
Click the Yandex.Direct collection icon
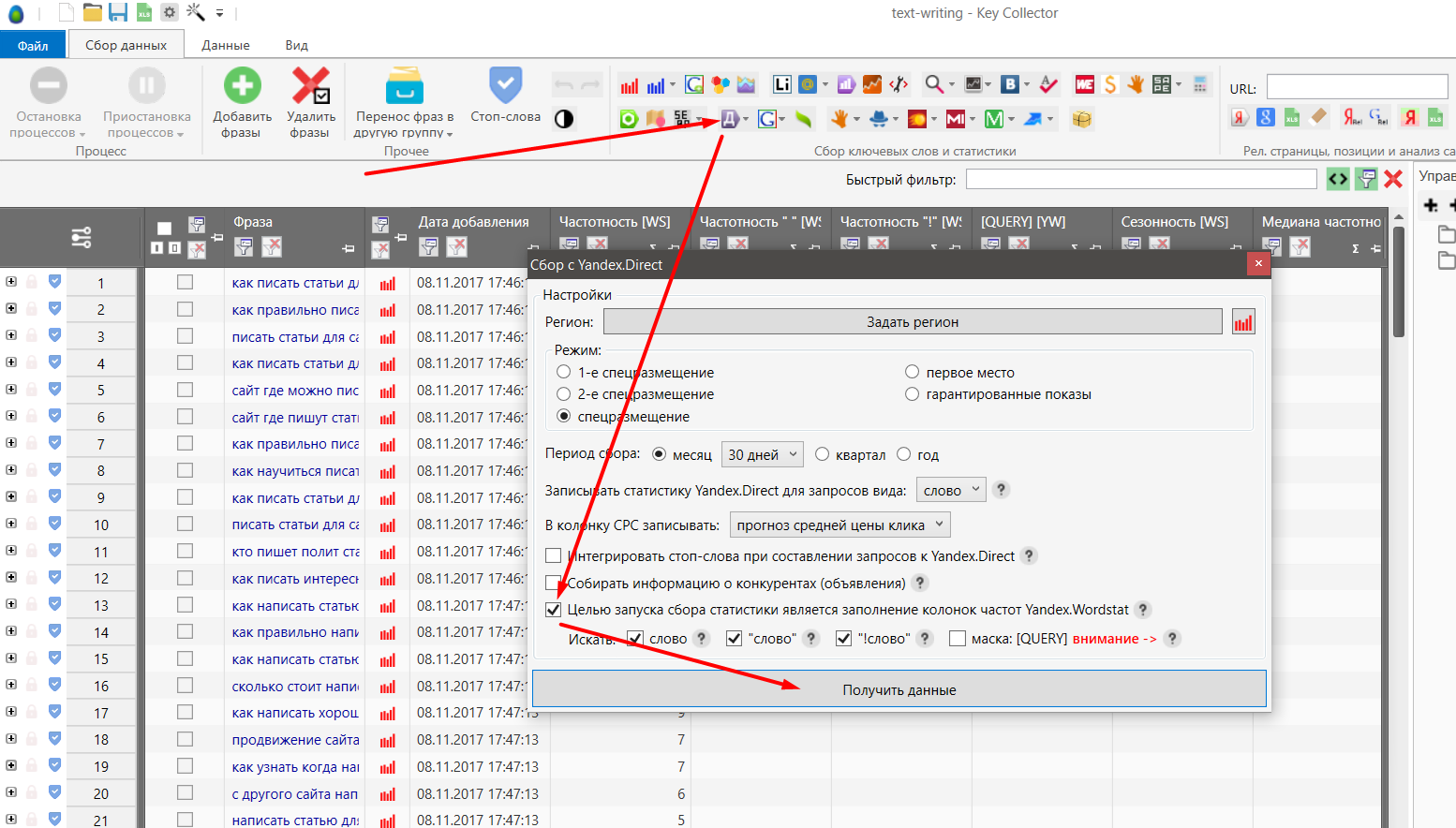coord(729,119)
